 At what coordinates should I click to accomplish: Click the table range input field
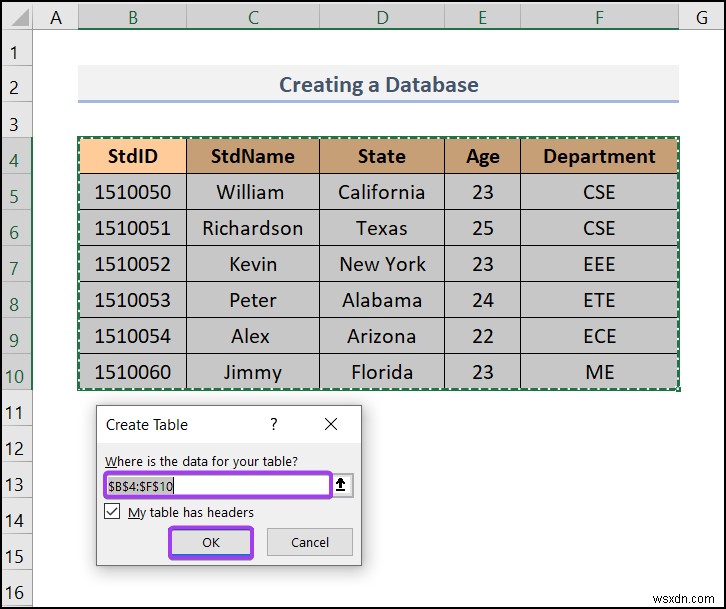(218, 485)
